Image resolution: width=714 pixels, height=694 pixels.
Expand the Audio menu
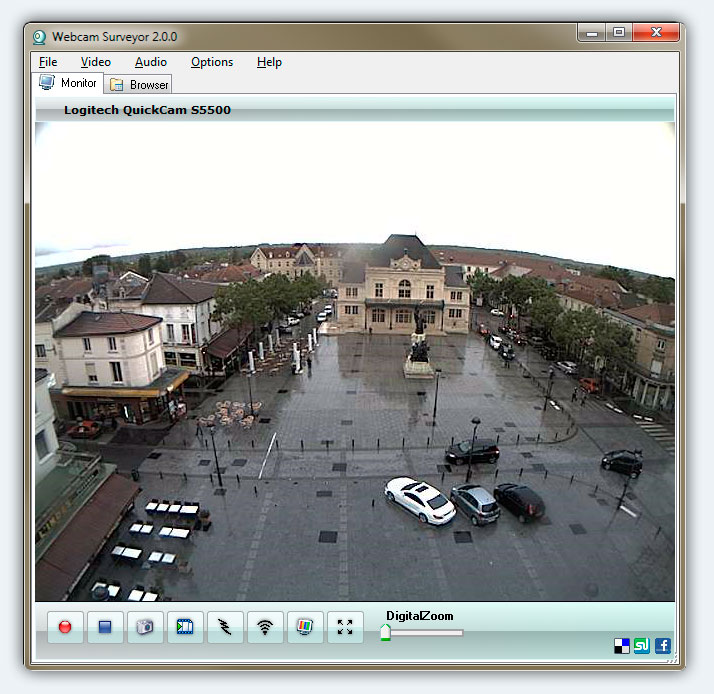click(x=151, y=62)
